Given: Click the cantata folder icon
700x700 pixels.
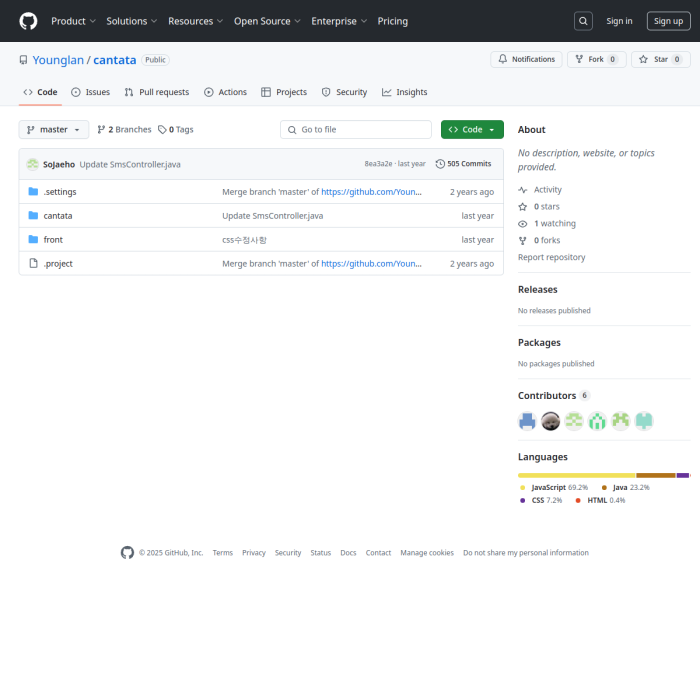Looking at the screenshot, I should pyautogui.click(x=33, y=216).
